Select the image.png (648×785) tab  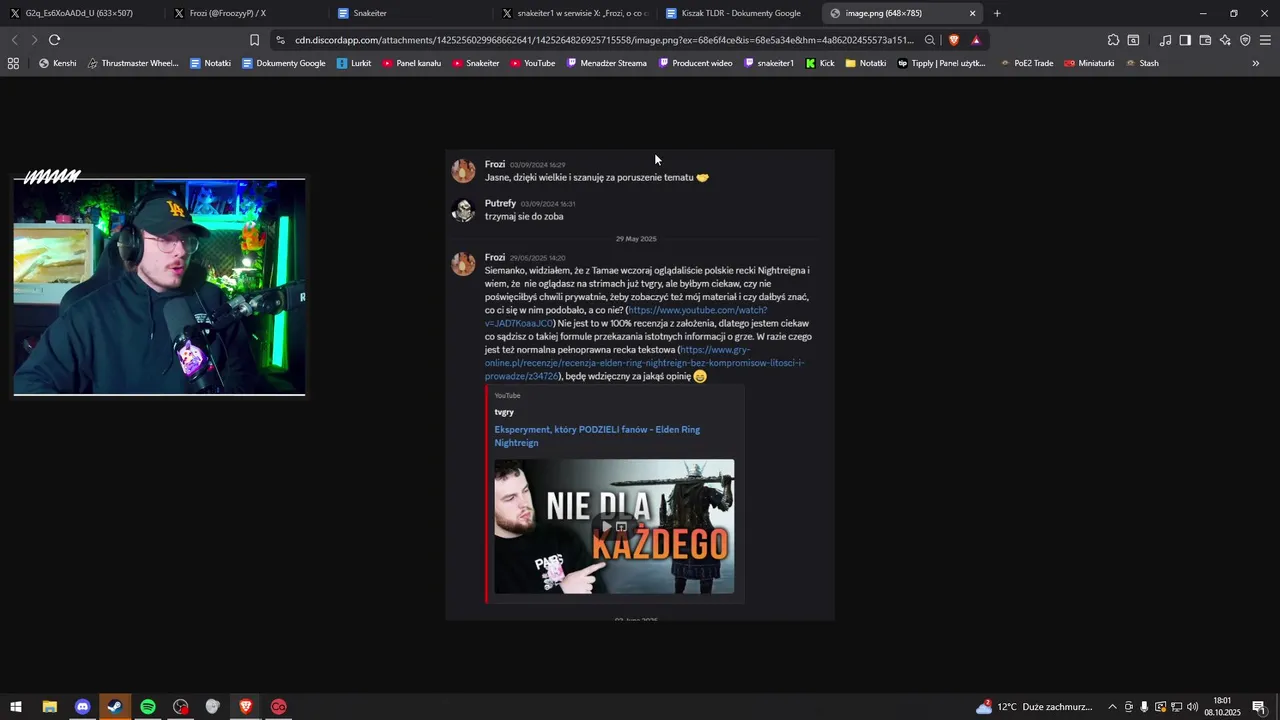tap(903, 13)
